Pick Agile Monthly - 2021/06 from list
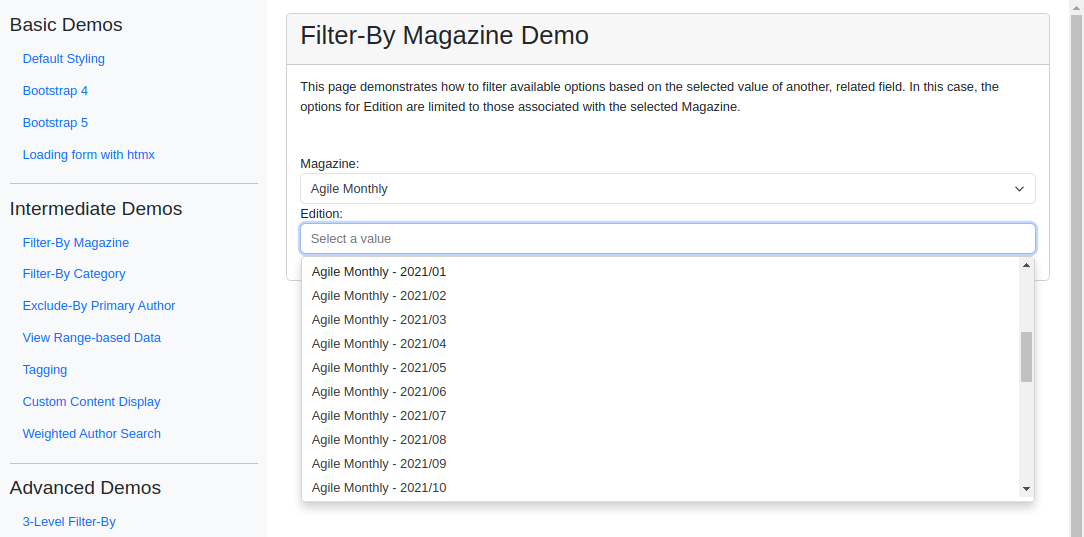Image resolution: width=1084 pixels, height=537 pixels. coord(661,392)
